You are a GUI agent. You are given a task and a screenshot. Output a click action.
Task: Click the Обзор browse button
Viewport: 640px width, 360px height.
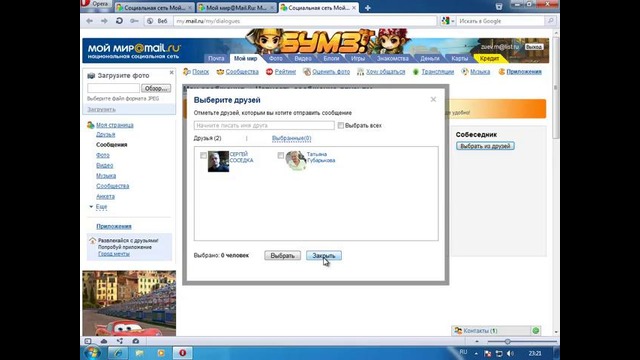pyautogui.click(x=156, y=88)
